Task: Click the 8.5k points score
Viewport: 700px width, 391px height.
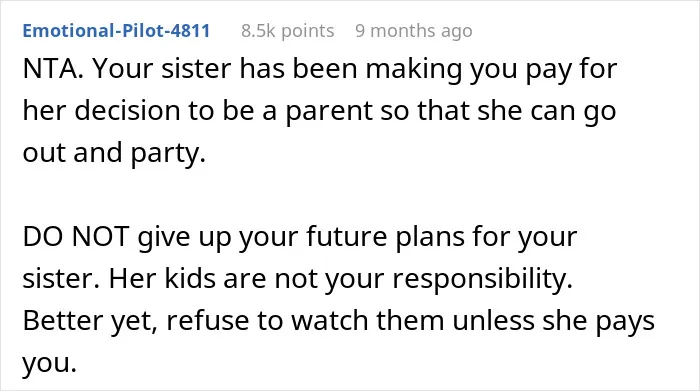Action: pos(288,31)
